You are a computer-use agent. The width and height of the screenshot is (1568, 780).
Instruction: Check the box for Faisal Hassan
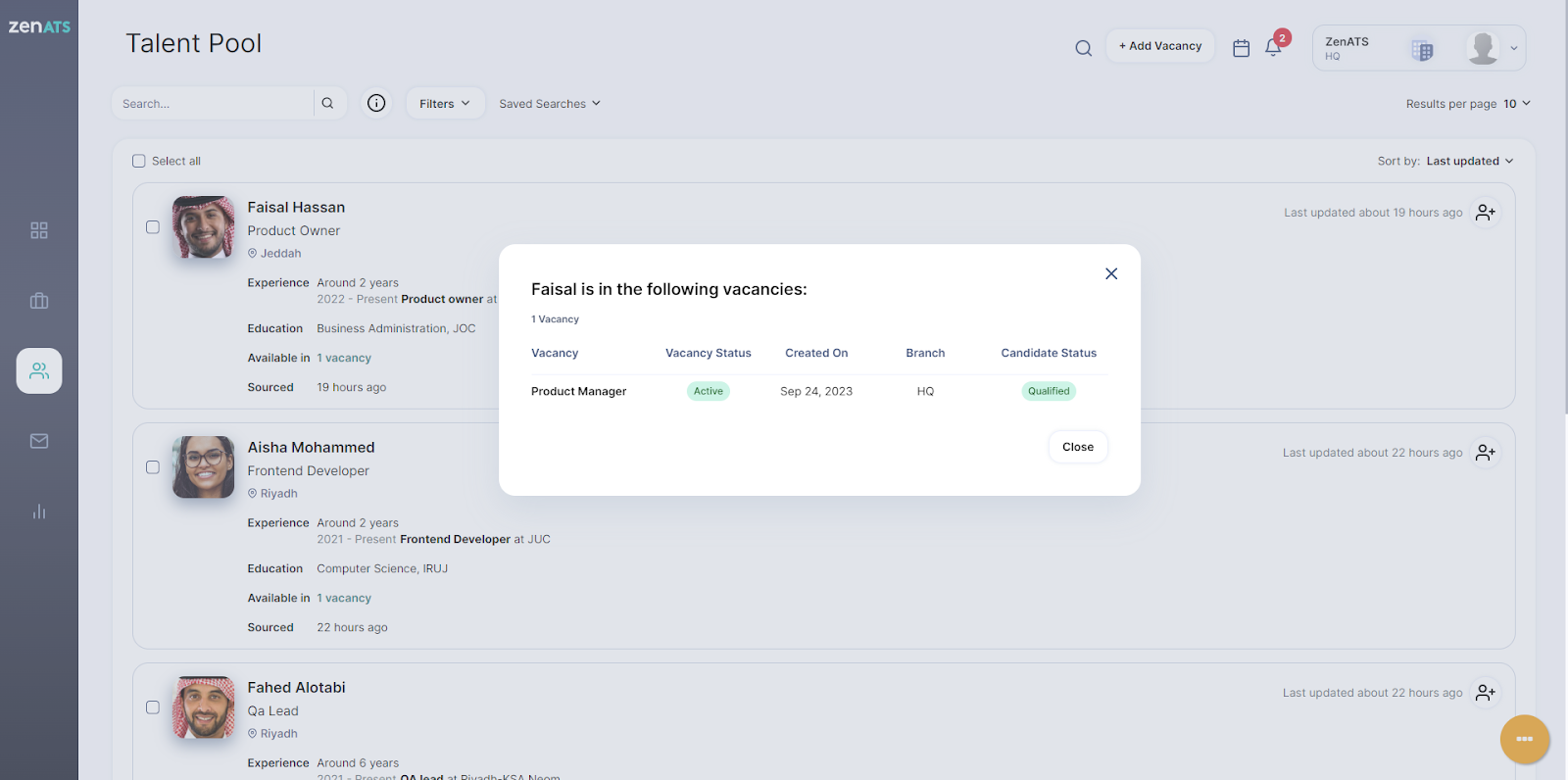pyautogui.click(x=153, y=227)
